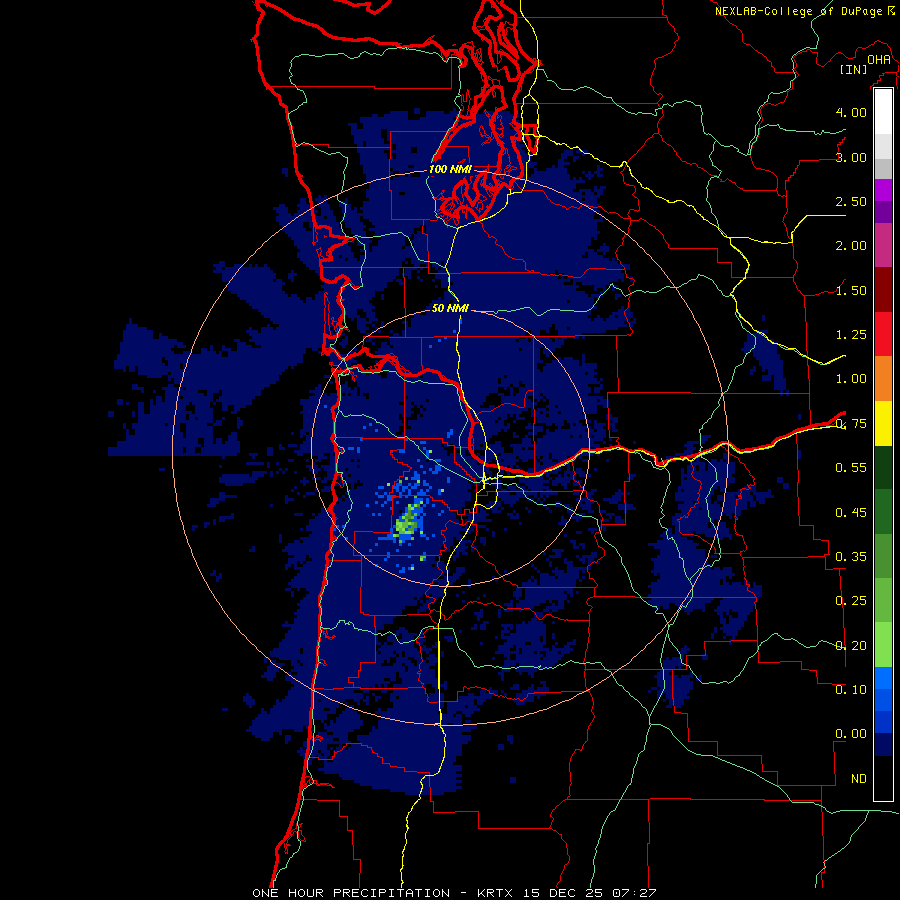This screenshot has height=900, width=900.
Task: Click the OHA product label
Action: click(x=879, y=59)
